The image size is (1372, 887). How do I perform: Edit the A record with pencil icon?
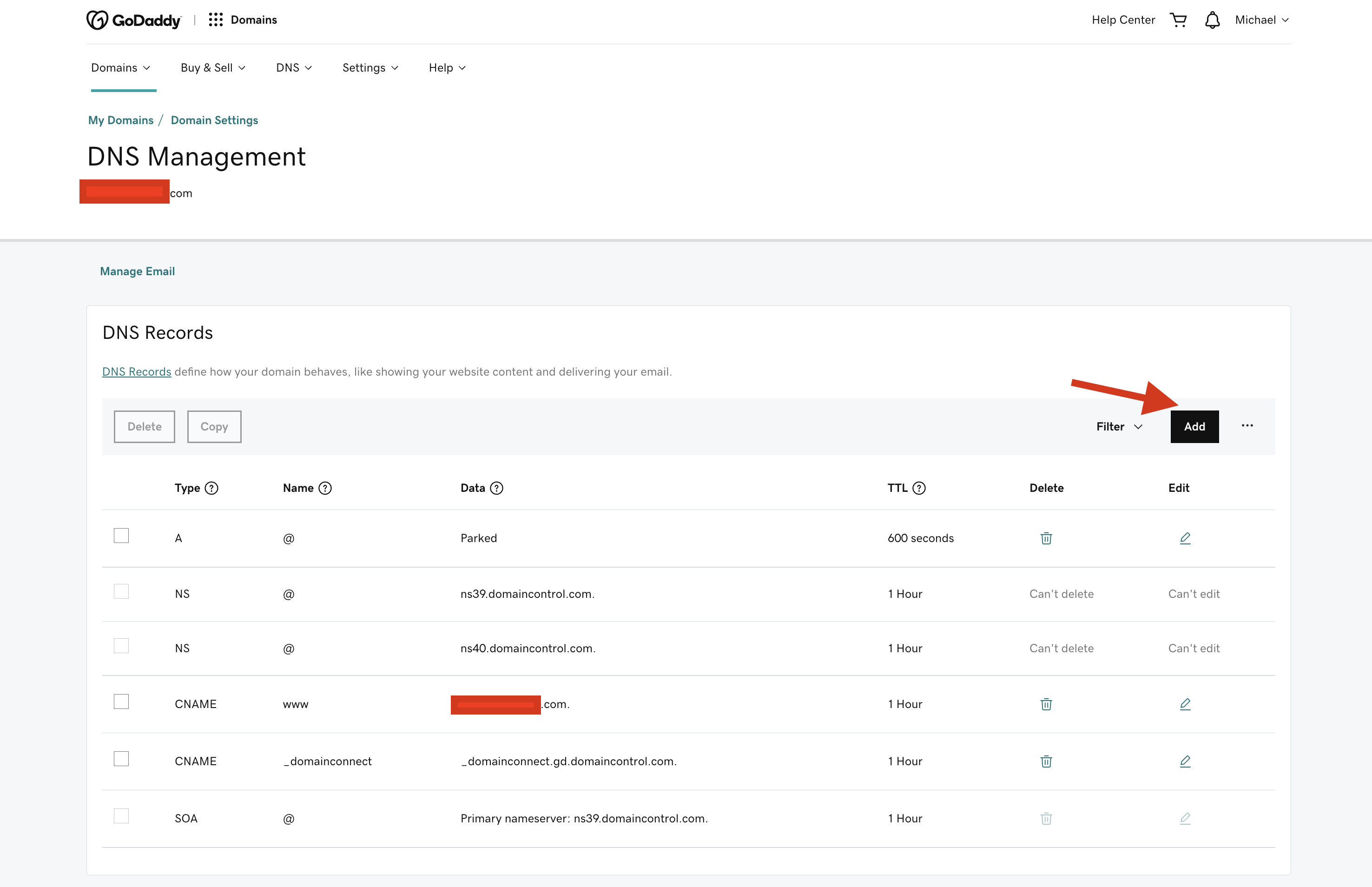point(1185,538)
